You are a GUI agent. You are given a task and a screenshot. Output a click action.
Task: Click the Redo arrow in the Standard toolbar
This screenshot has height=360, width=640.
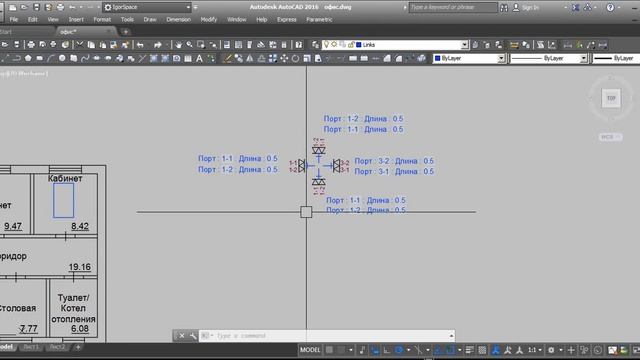click(x=158, y=45)
